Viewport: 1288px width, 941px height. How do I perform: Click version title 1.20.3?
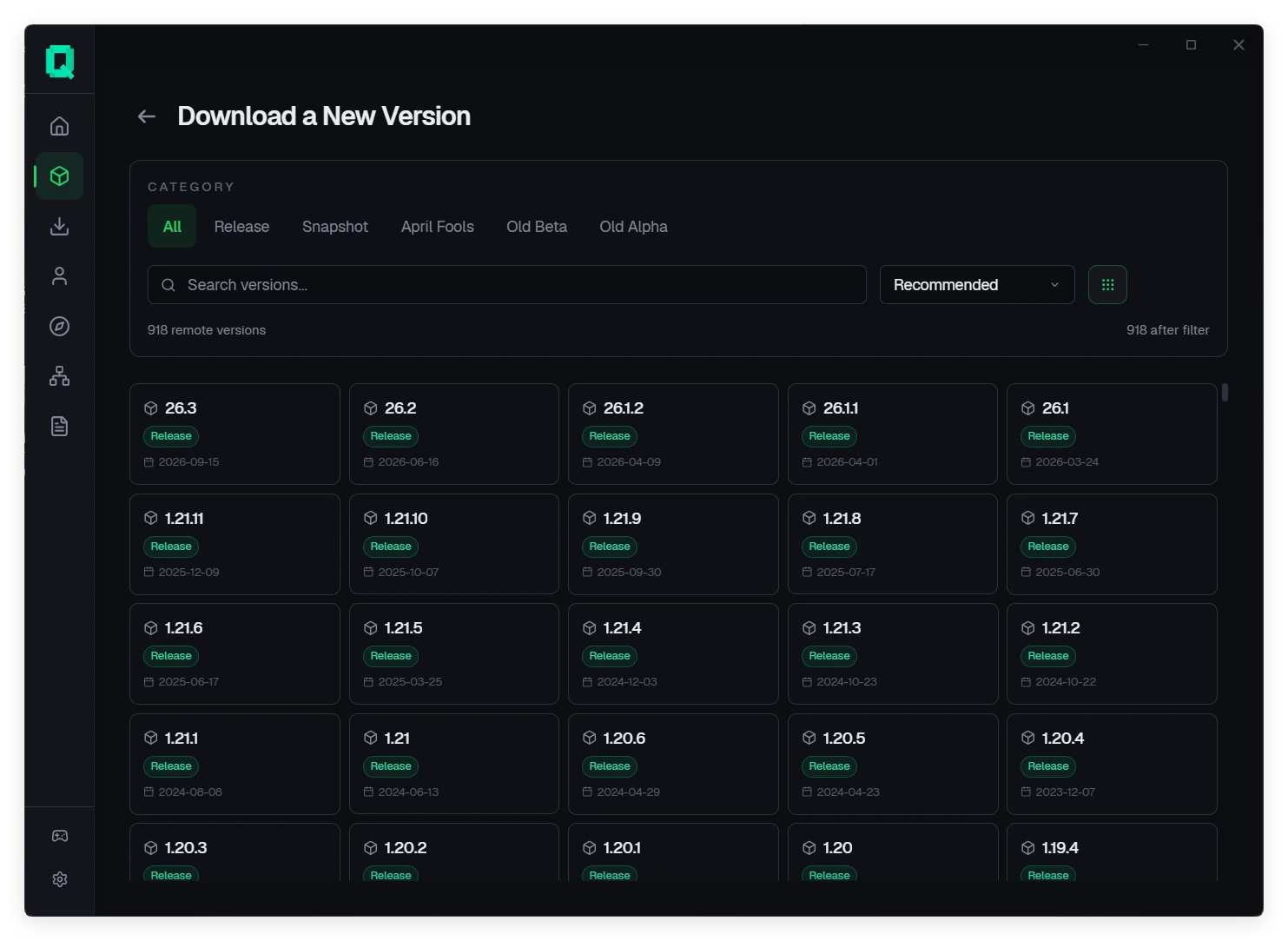pyautogui.click(x=186, y=848)
